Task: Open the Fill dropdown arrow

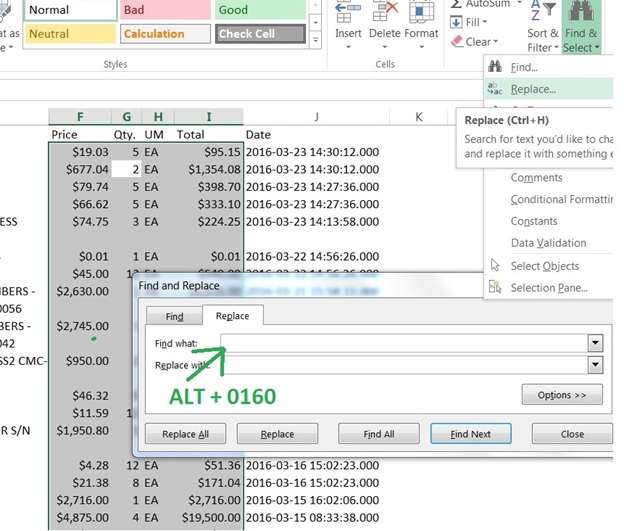Action: 485,22
